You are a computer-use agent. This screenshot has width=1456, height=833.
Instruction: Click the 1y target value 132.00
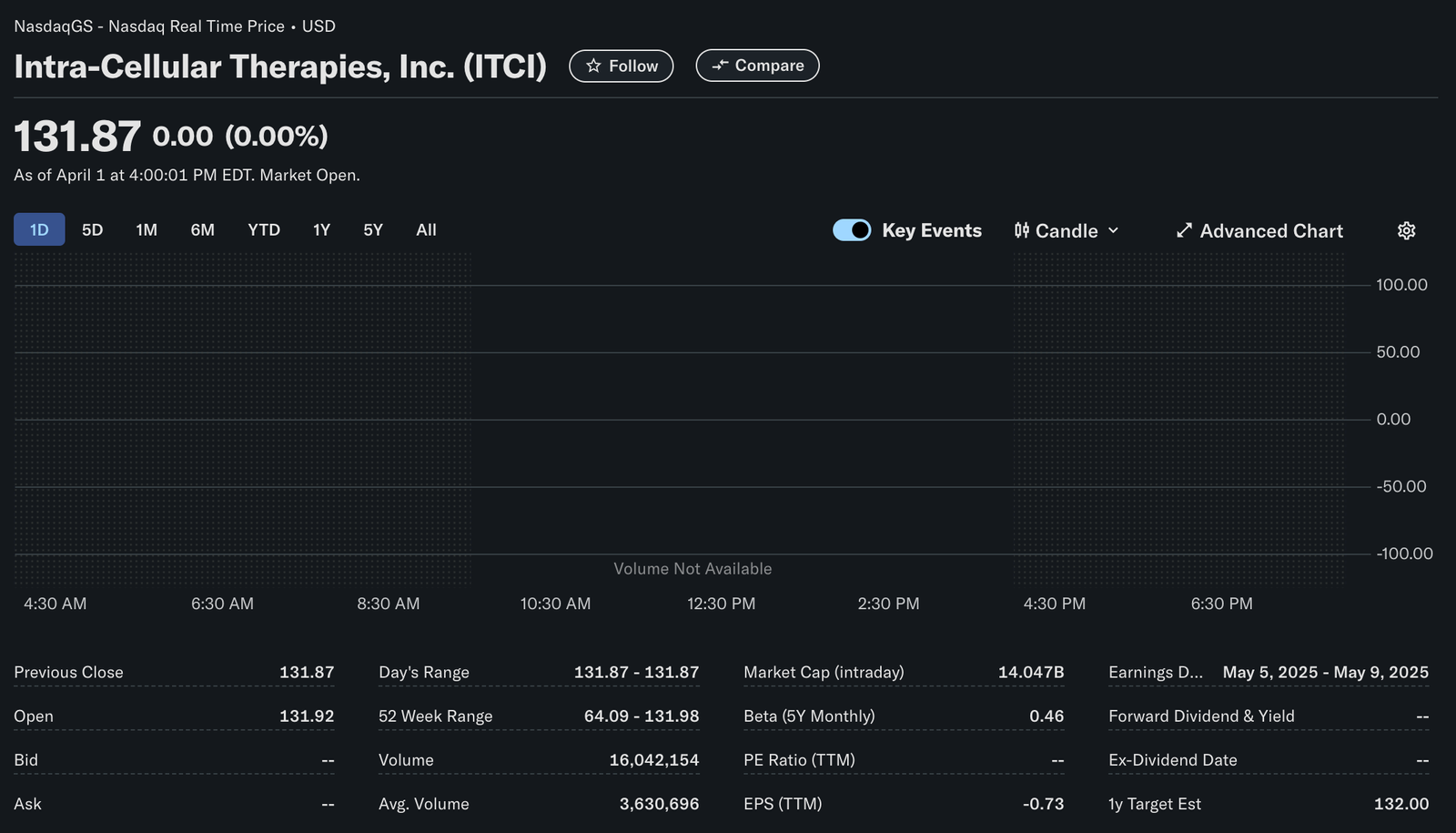1401,804
